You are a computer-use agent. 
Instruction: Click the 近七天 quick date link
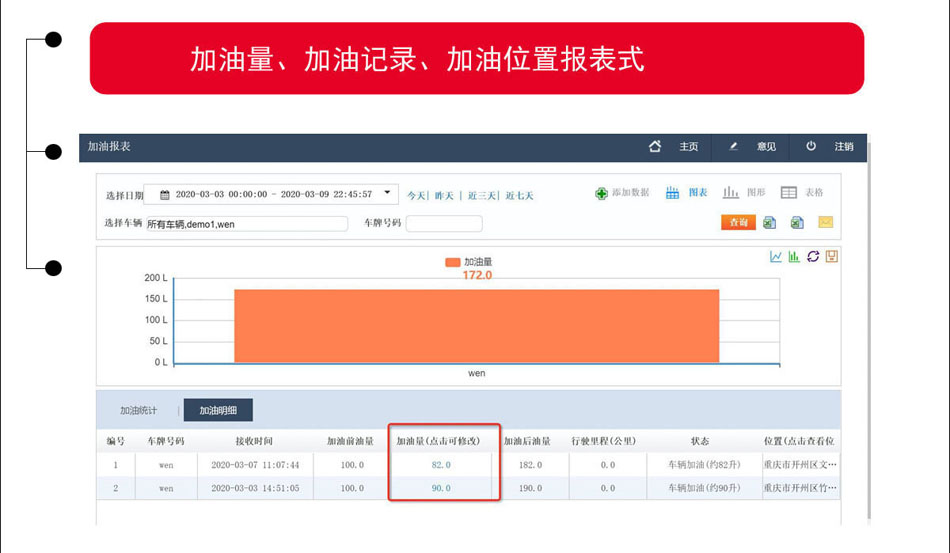519,196
